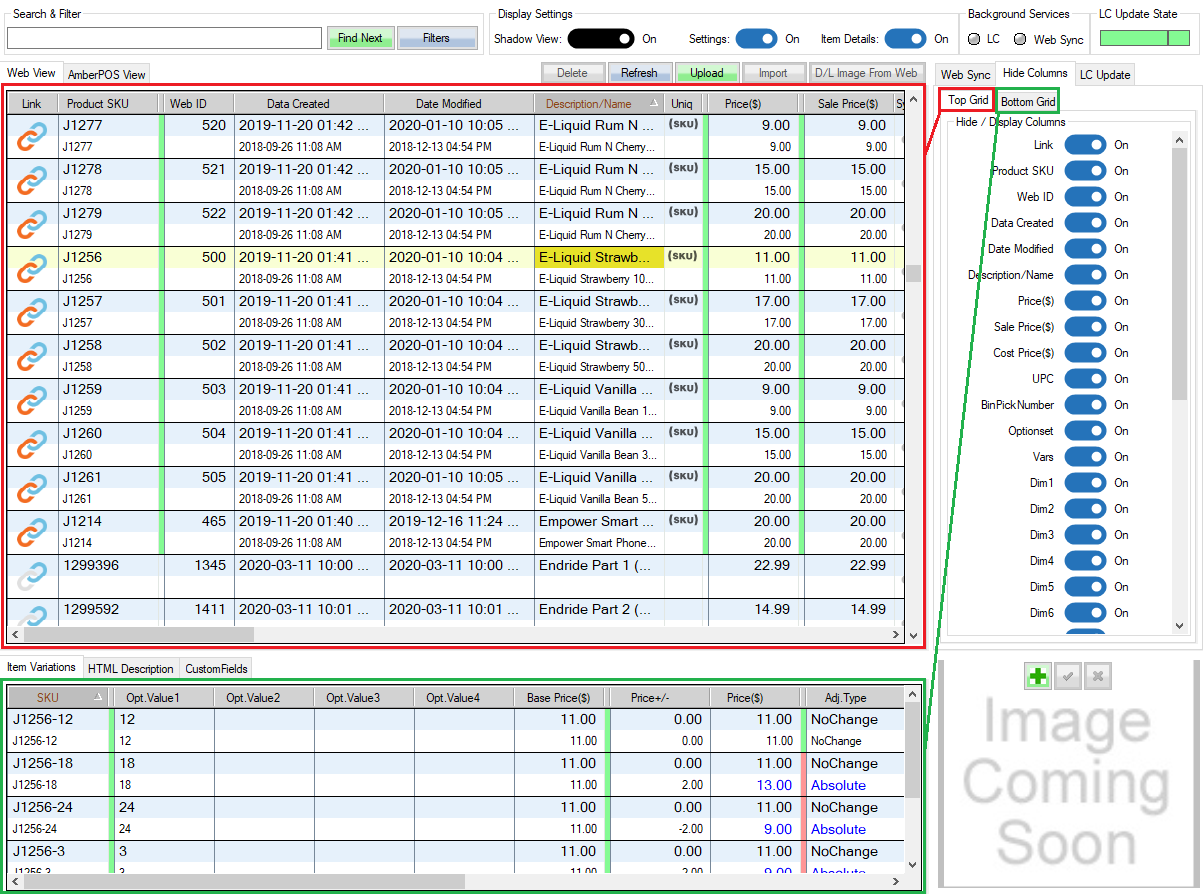Switch to the Web View tab
The image size is (1203, 894).
(x=31, y=73)
